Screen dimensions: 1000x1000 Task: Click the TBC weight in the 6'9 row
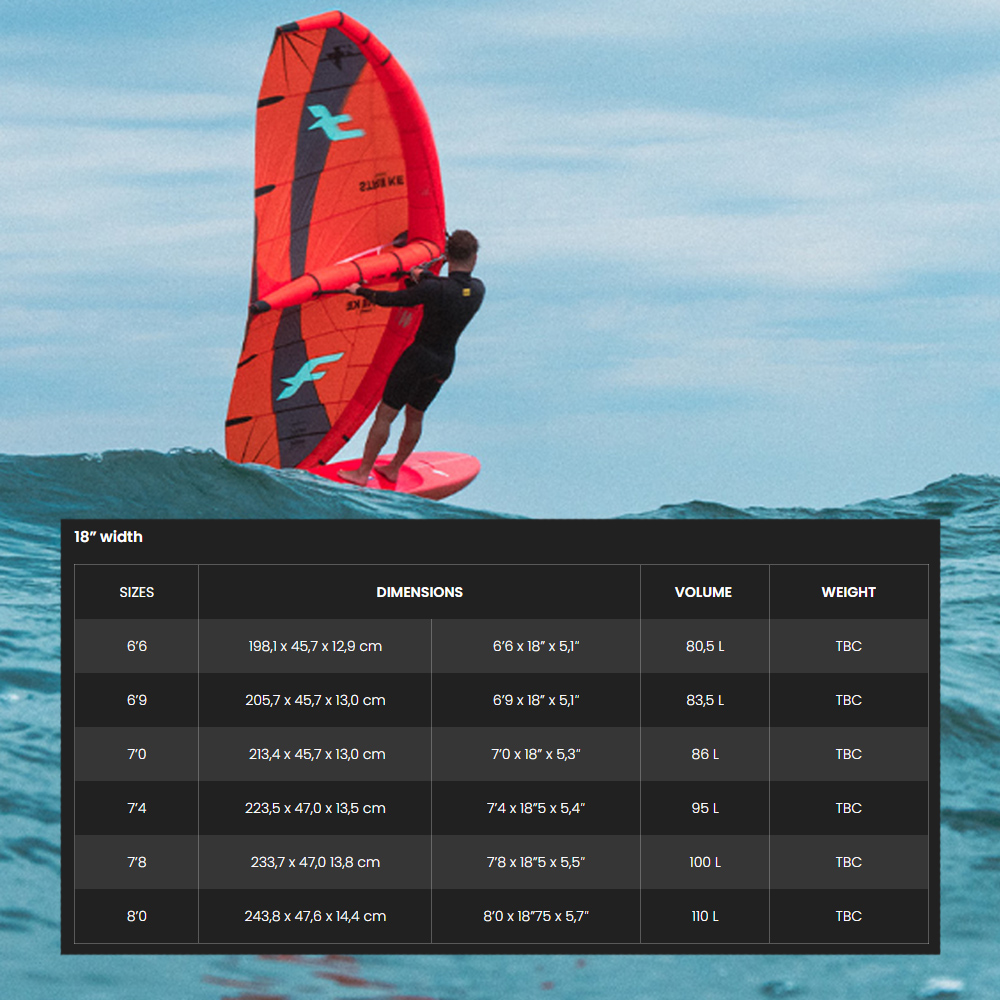[849, 700]
